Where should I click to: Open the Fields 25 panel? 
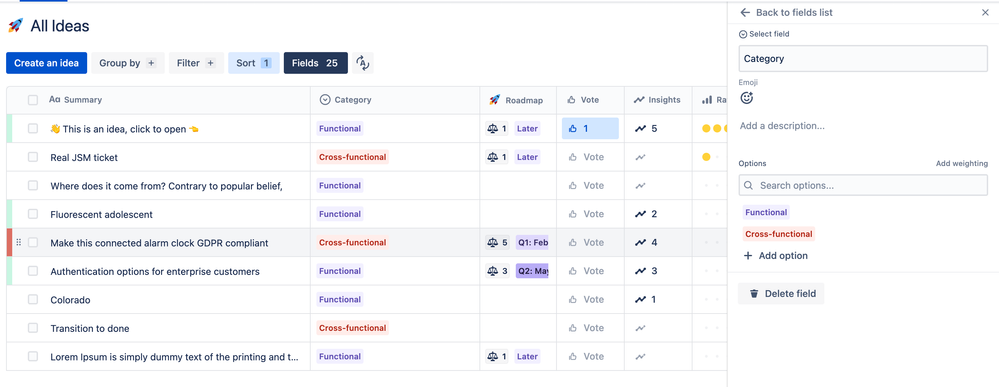[x=315, y=63]
